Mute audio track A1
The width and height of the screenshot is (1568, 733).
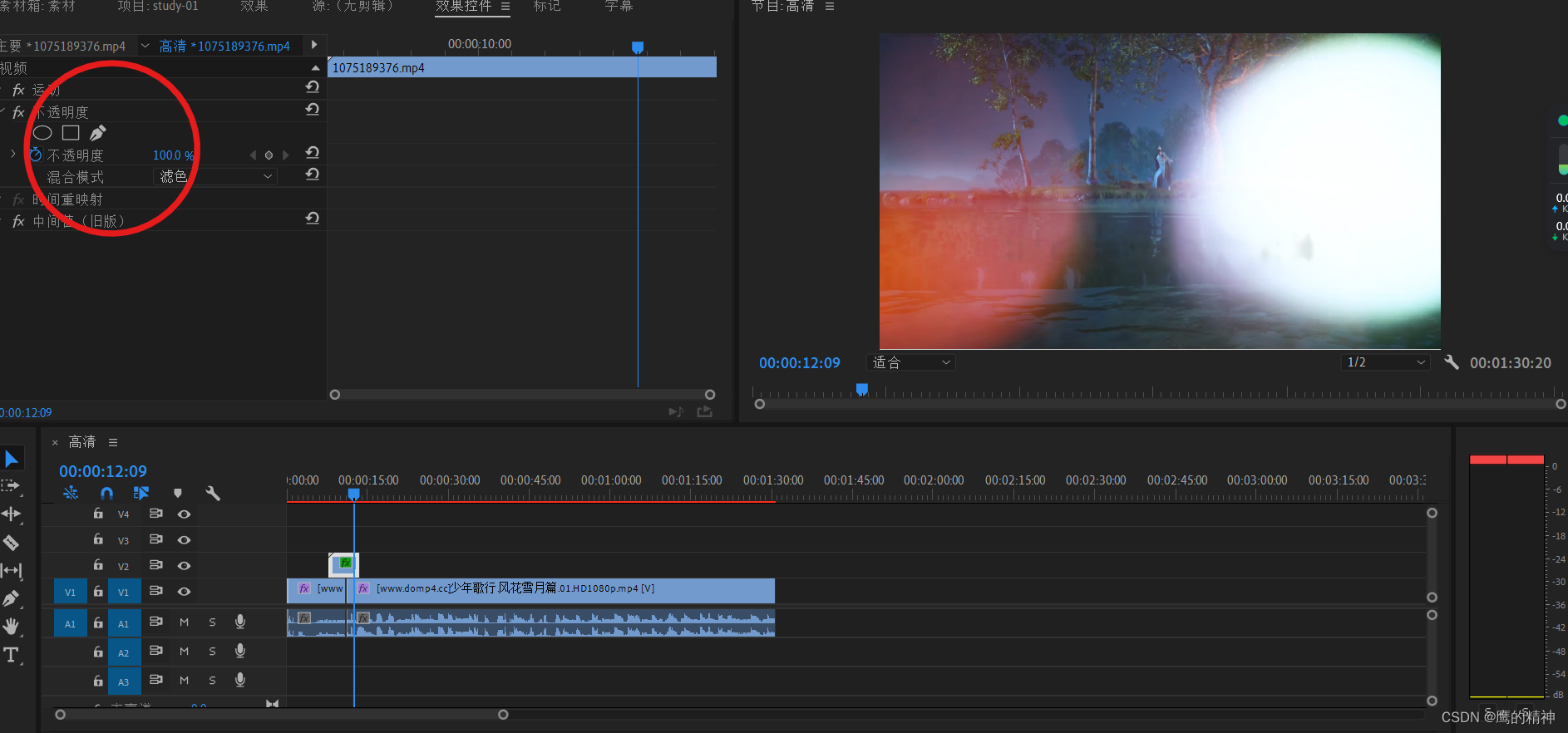(x=185, y=622)
